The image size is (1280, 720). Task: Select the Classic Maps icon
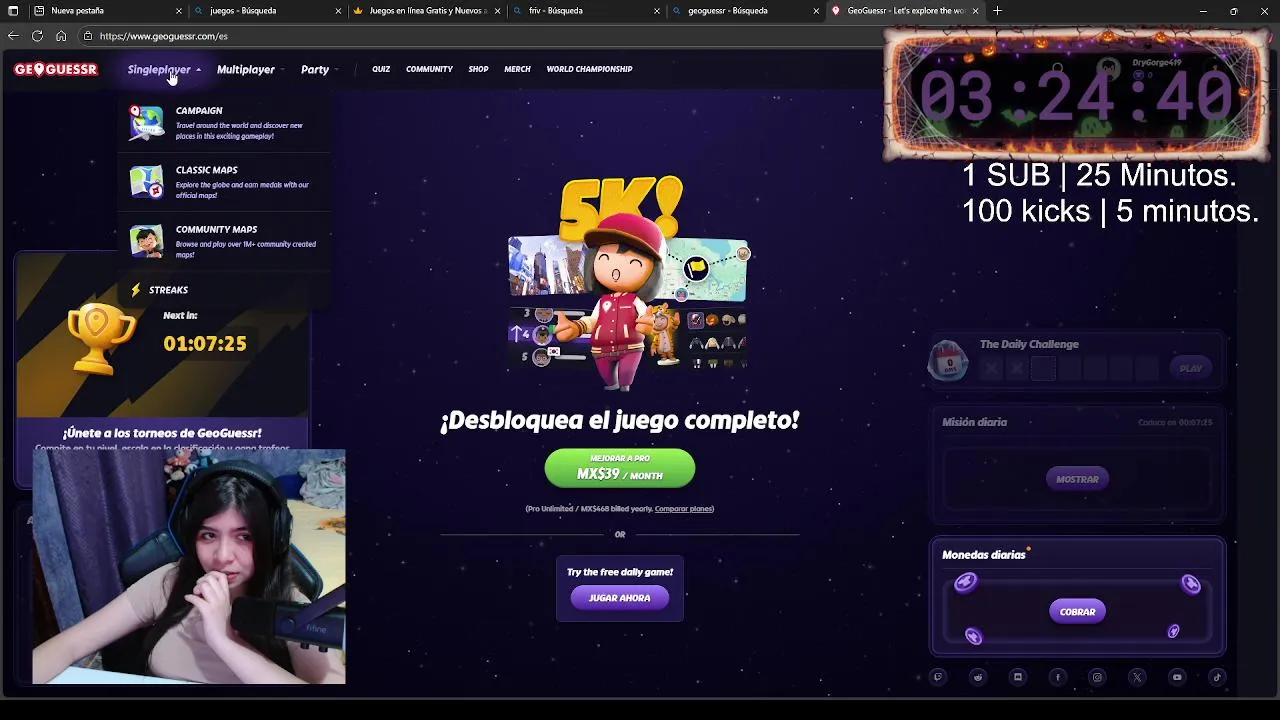pyautogui.click(x=146, y=182)
